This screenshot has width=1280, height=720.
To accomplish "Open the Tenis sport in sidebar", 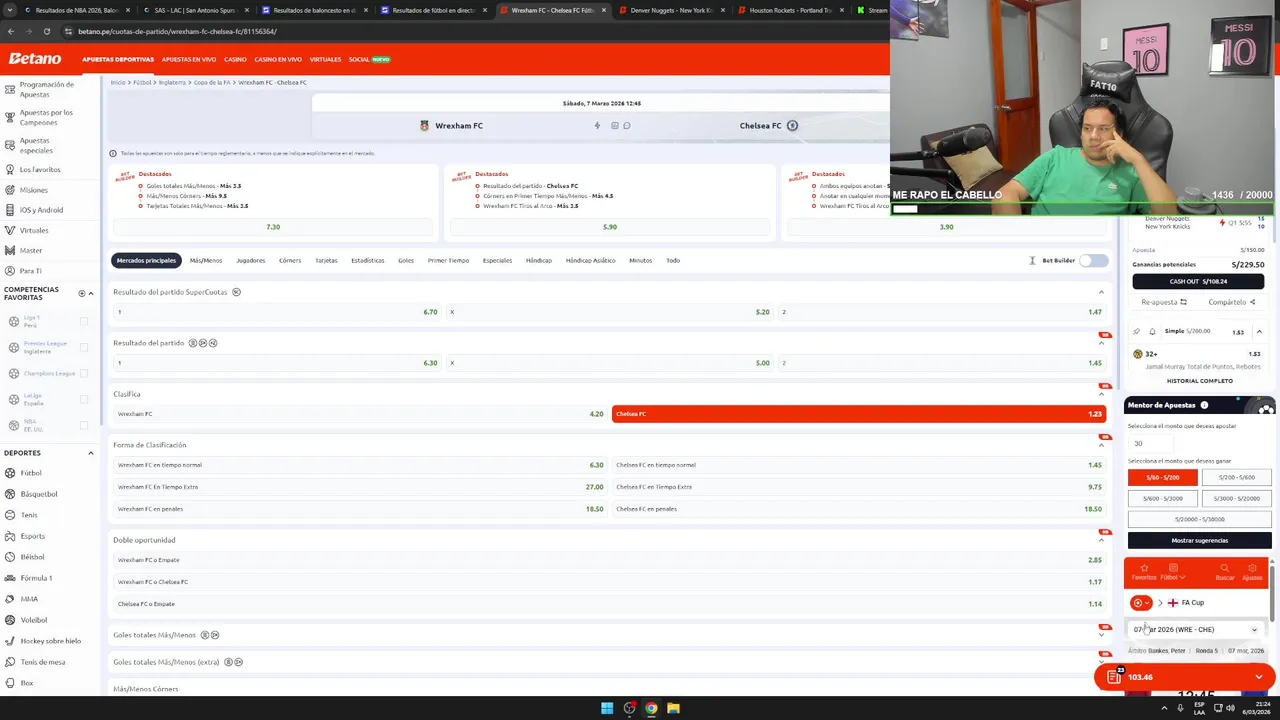I will coord(29,515).
